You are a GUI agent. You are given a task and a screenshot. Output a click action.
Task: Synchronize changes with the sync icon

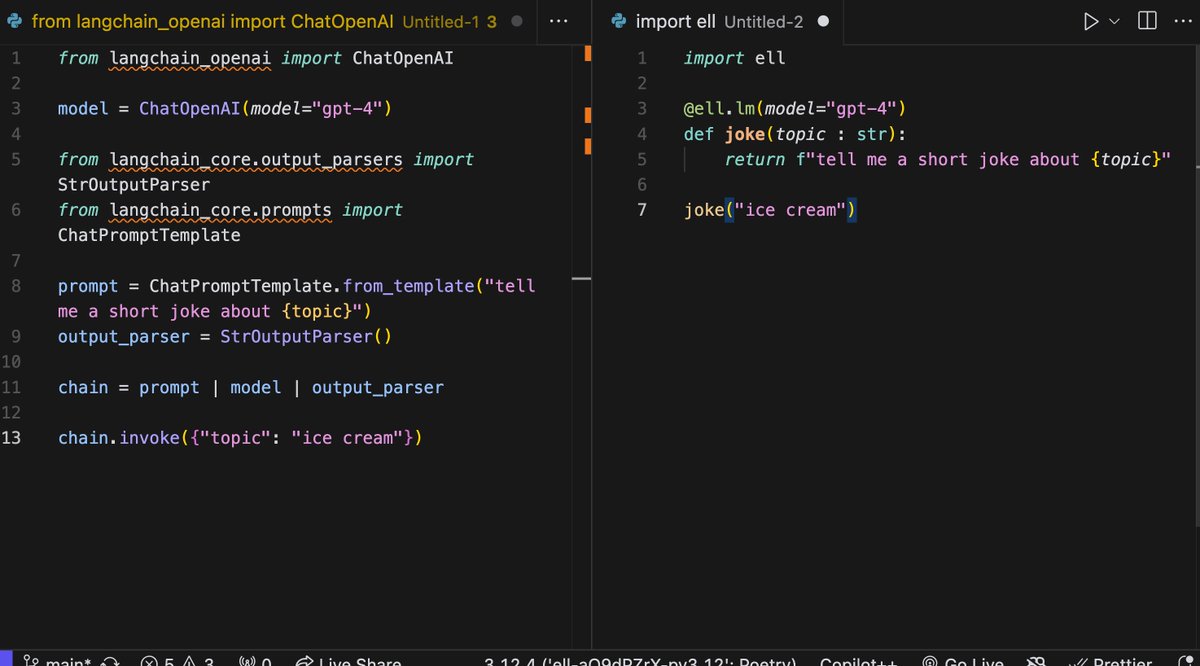click(x=111, y=661)
